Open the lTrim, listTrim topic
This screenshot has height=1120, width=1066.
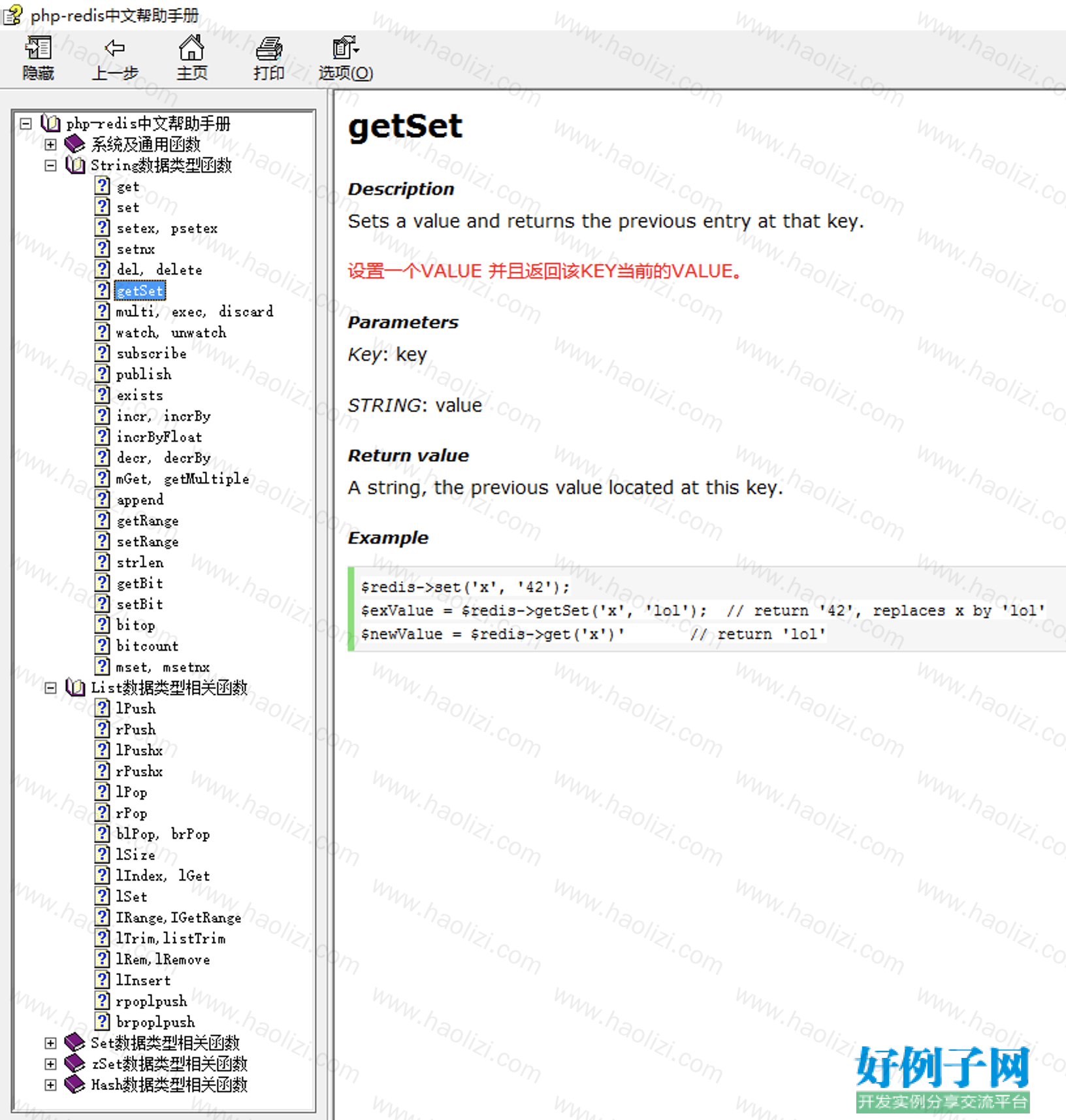[170, 938]
